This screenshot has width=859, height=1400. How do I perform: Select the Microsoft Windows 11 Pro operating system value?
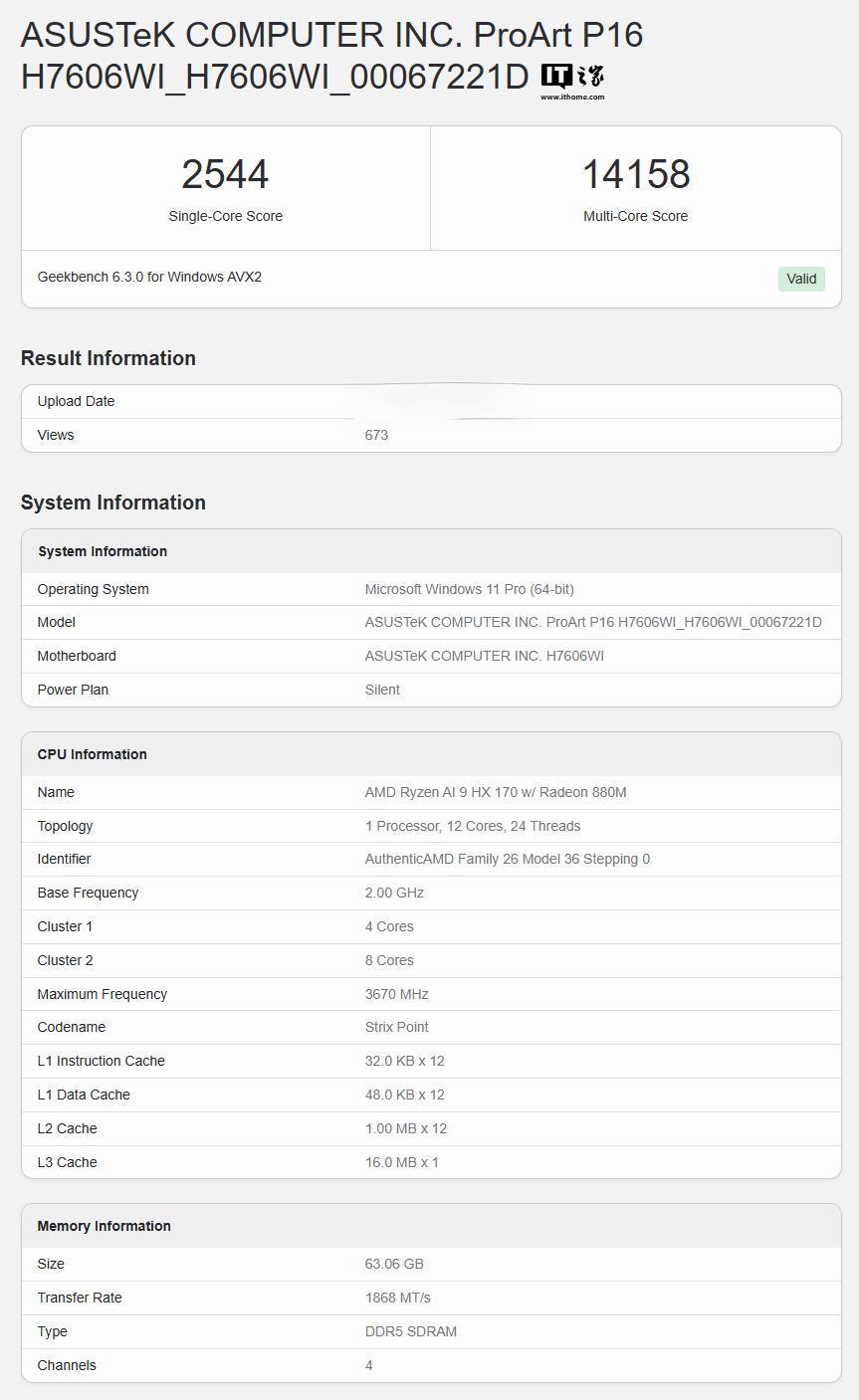coord(469,589)
